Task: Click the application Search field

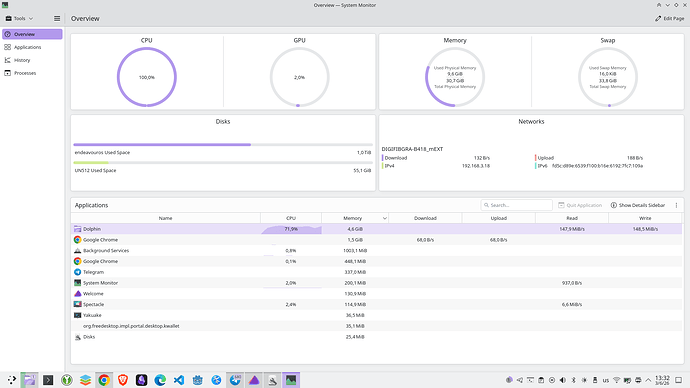Action: pos(517,205)
